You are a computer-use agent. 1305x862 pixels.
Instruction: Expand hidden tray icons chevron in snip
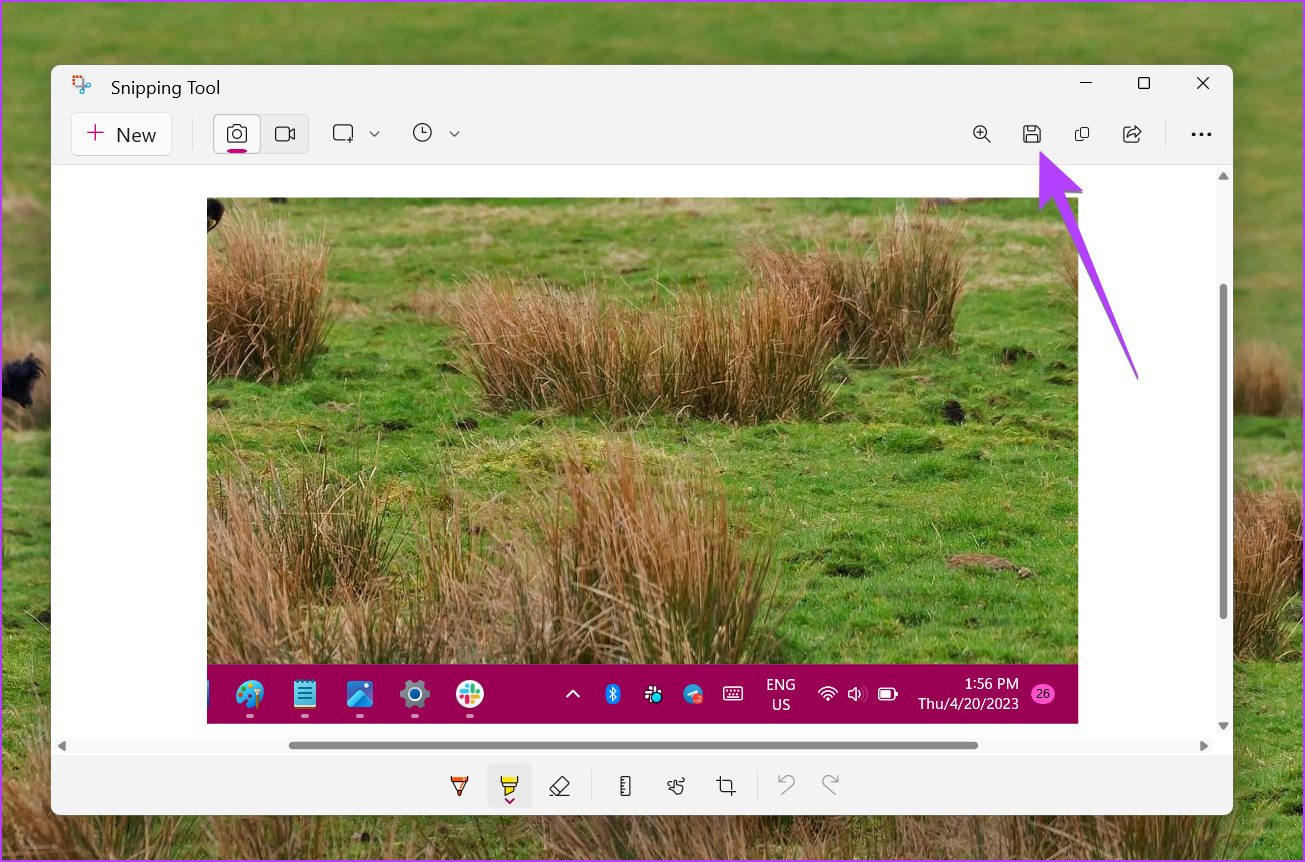(573, 694)
